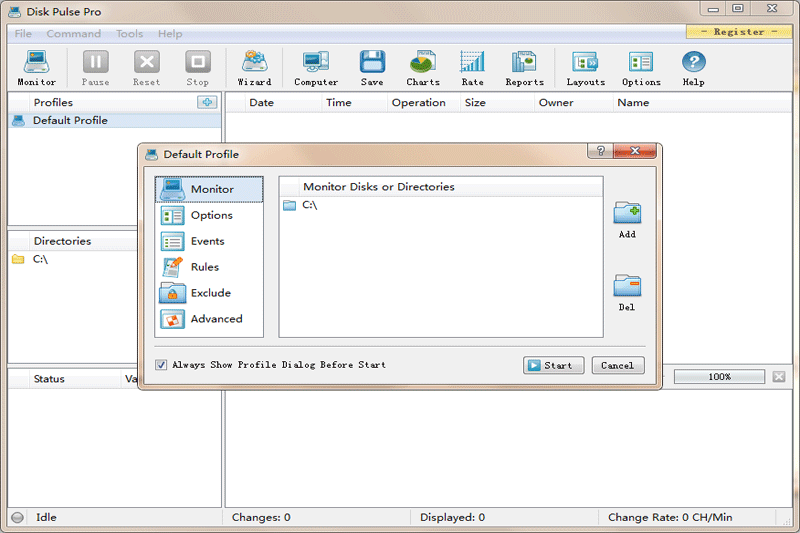Click the 100% progress bar

pyautogui.click(x=719, y=376)
